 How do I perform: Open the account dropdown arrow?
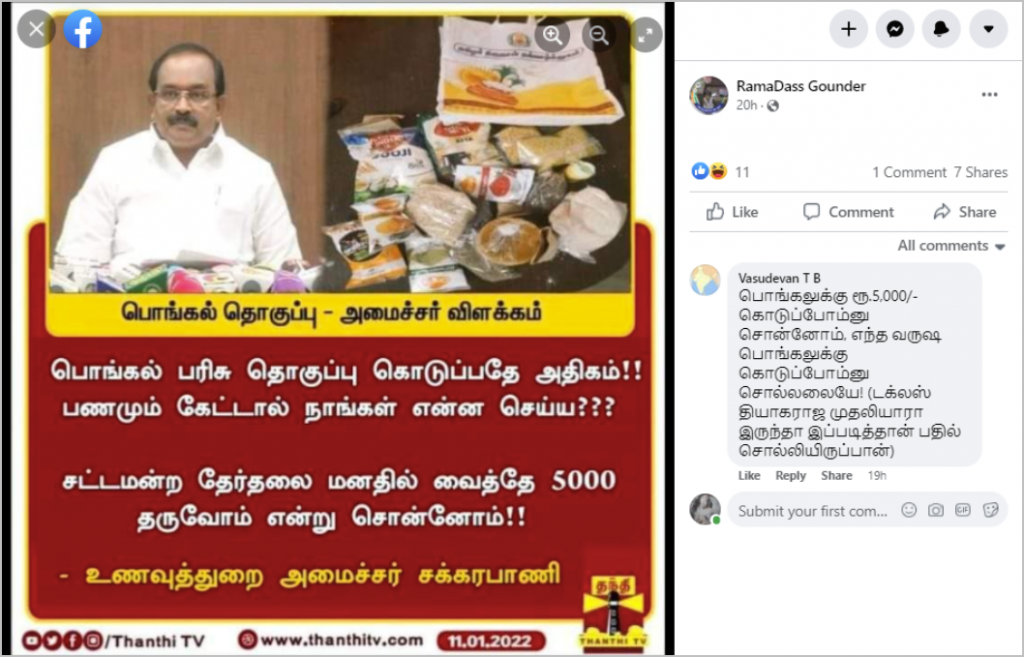pos(988,29)
